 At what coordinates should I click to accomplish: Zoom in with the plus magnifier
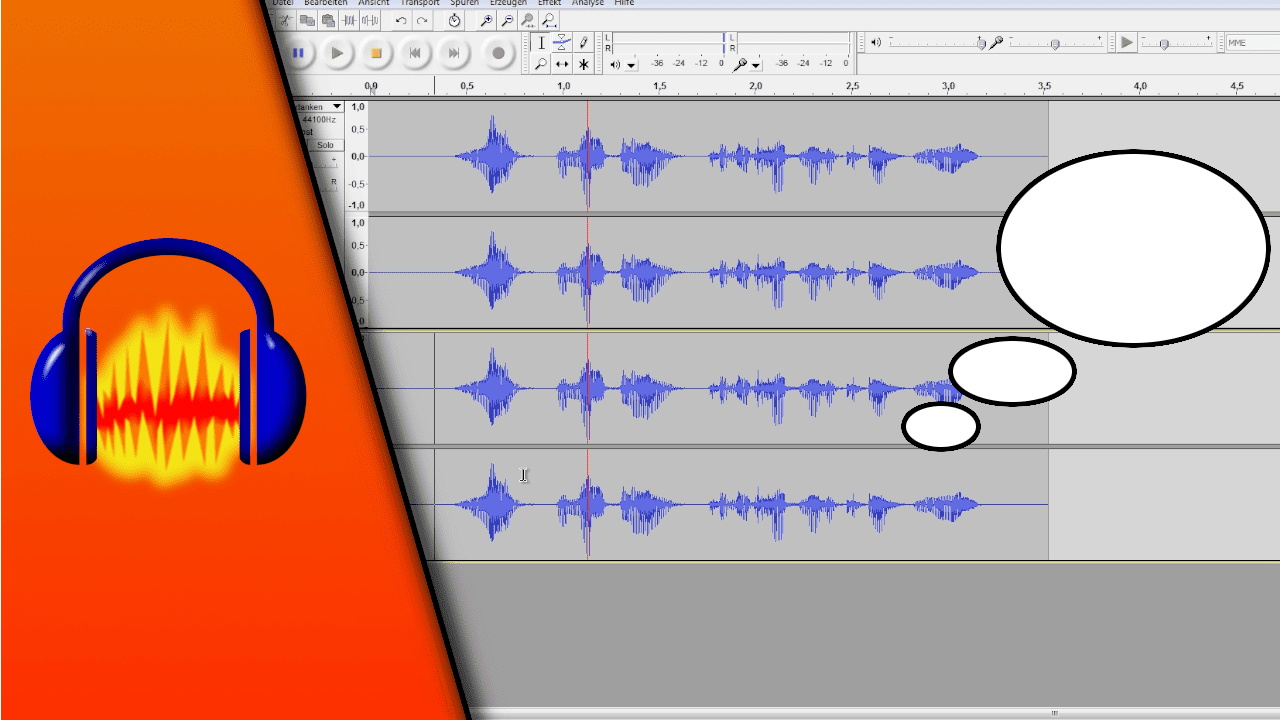point(486,20)
